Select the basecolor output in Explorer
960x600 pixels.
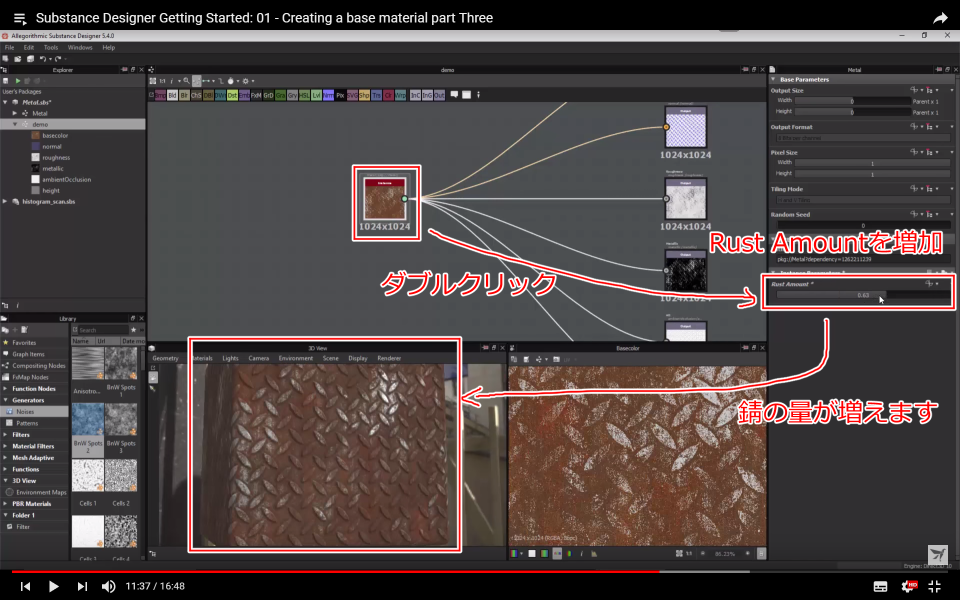(55, 135)
